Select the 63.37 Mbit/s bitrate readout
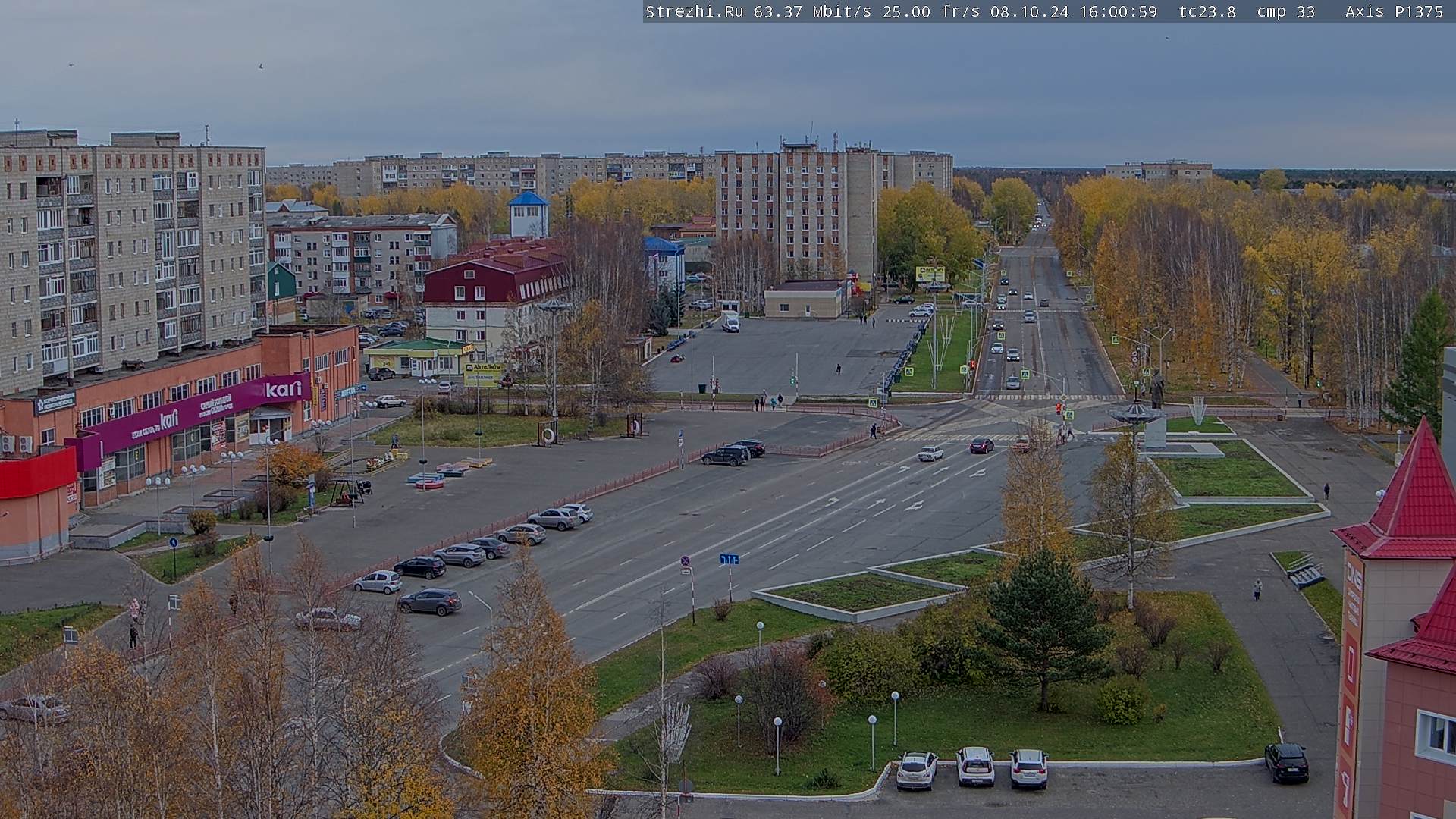This screenshot has height=819, width=1456. click(815, 11)
